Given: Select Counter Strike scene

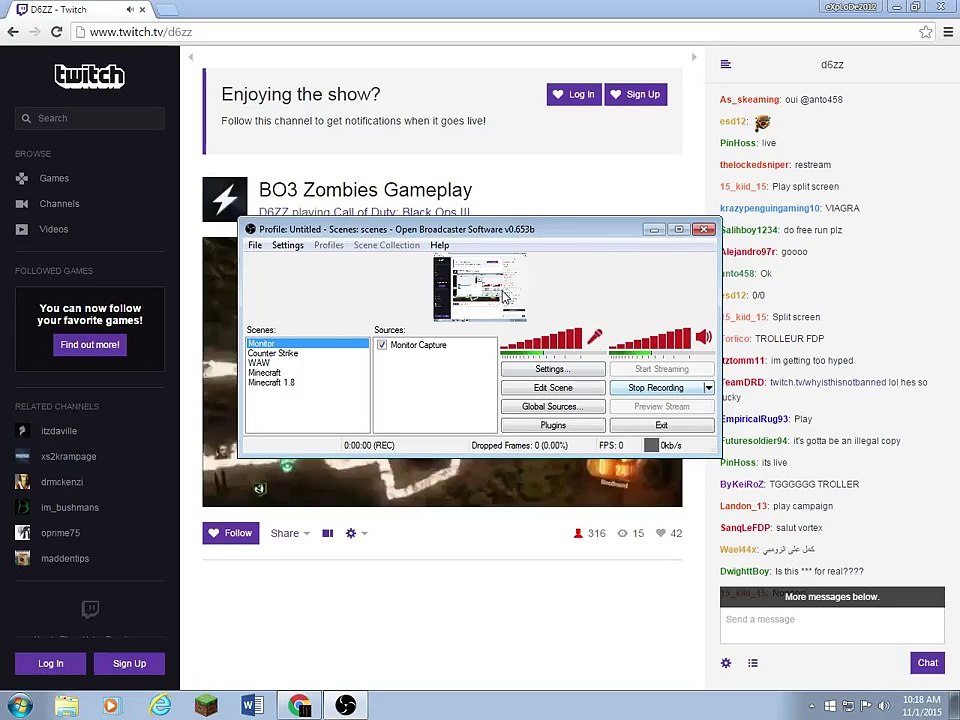Looking at the screenshot, I should tap(273, 353).
